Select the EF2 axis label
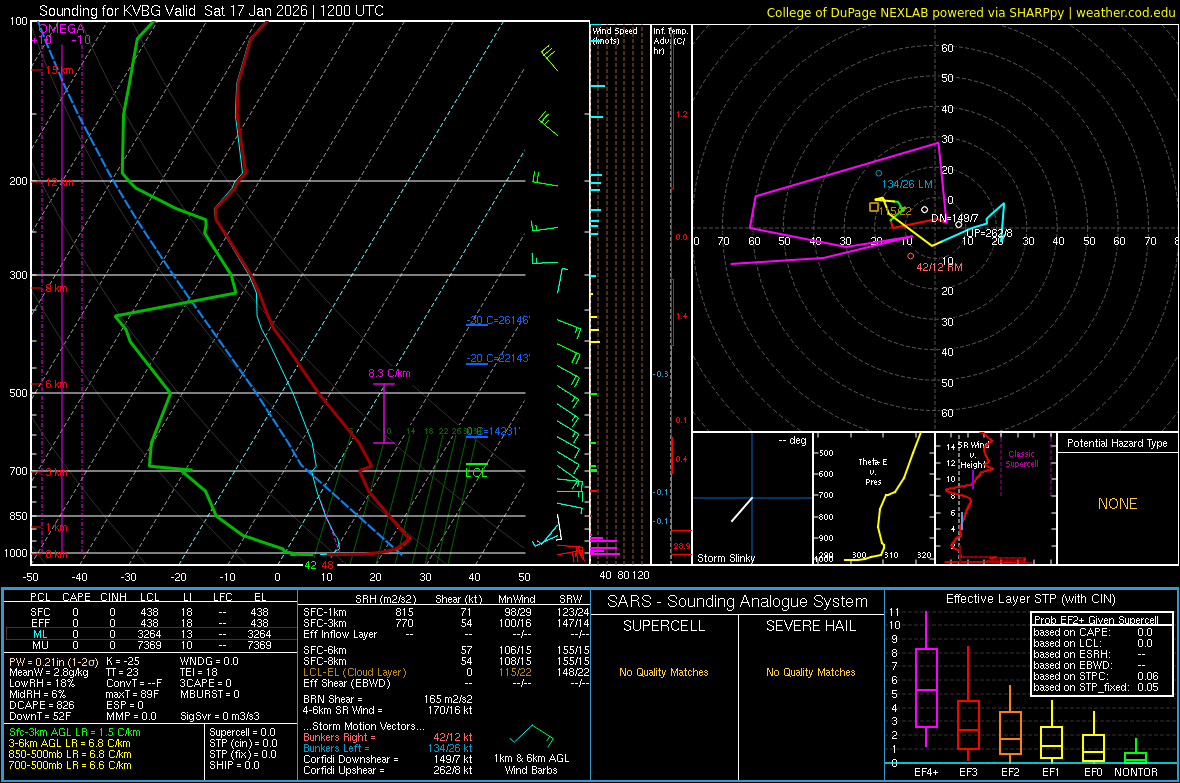The width and height of the screenshot is (1180, 783). [1010, 772]
